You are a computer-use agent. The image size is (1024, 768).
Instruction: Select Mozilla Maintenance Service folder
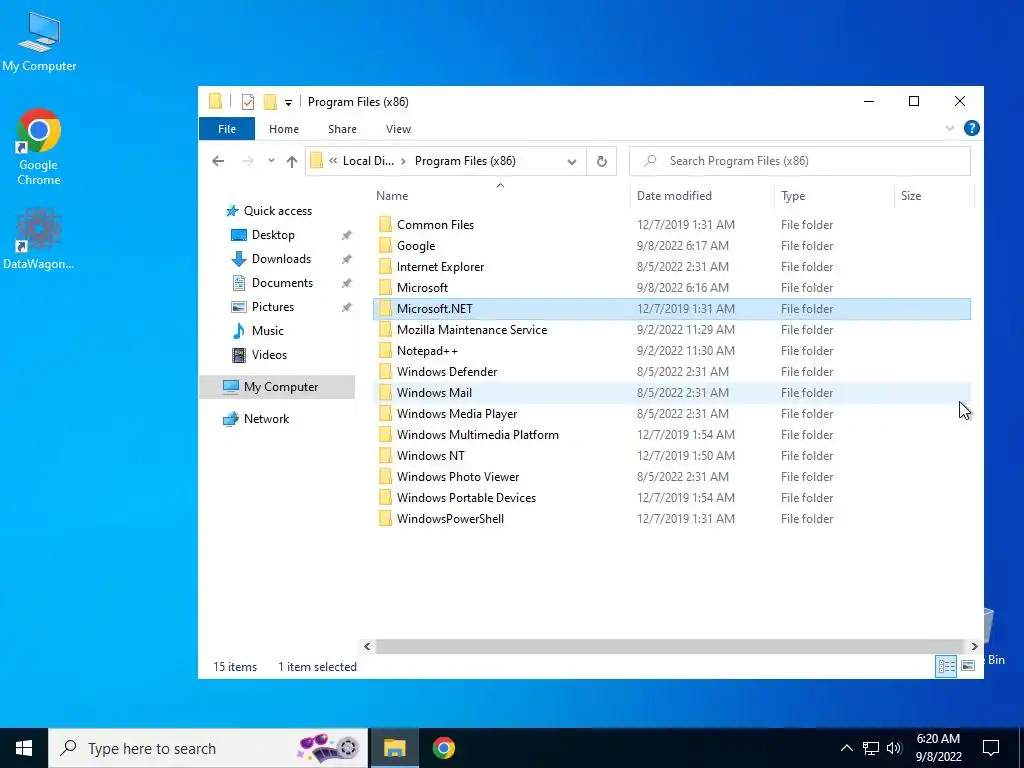(472, 329)
